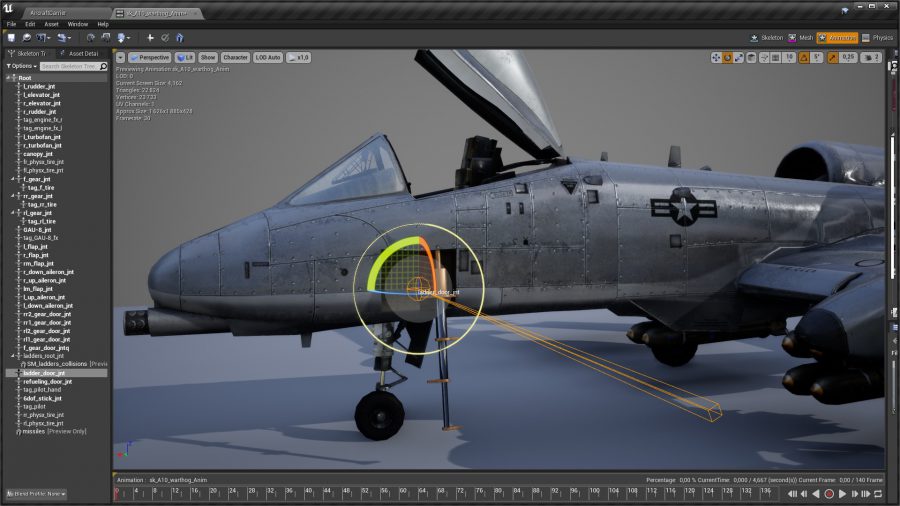Click the surface snapping icon

(764, 57)
